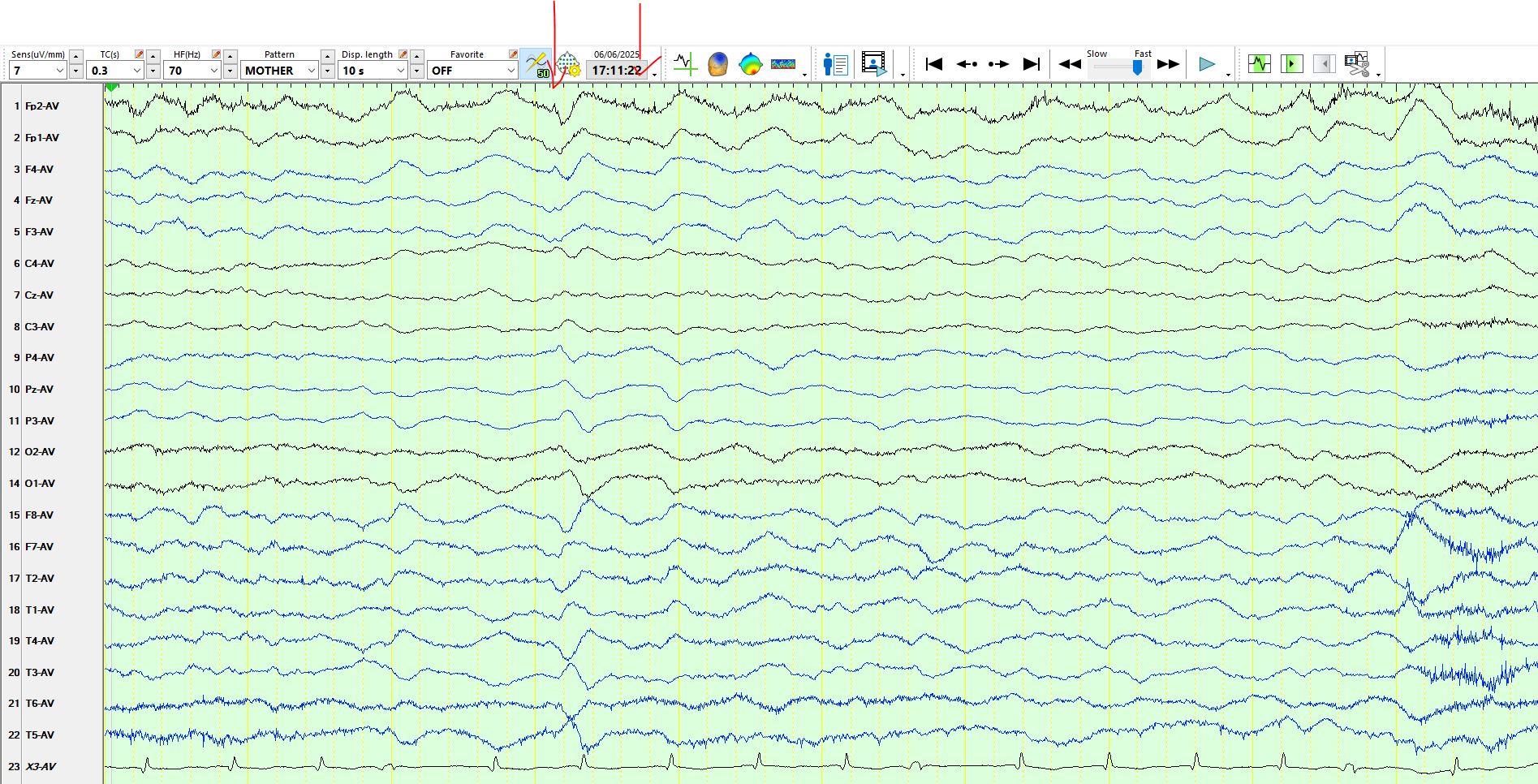Step the HF(Hz) value down
This screenshot has height=784, width=1538.
point(230,71)
